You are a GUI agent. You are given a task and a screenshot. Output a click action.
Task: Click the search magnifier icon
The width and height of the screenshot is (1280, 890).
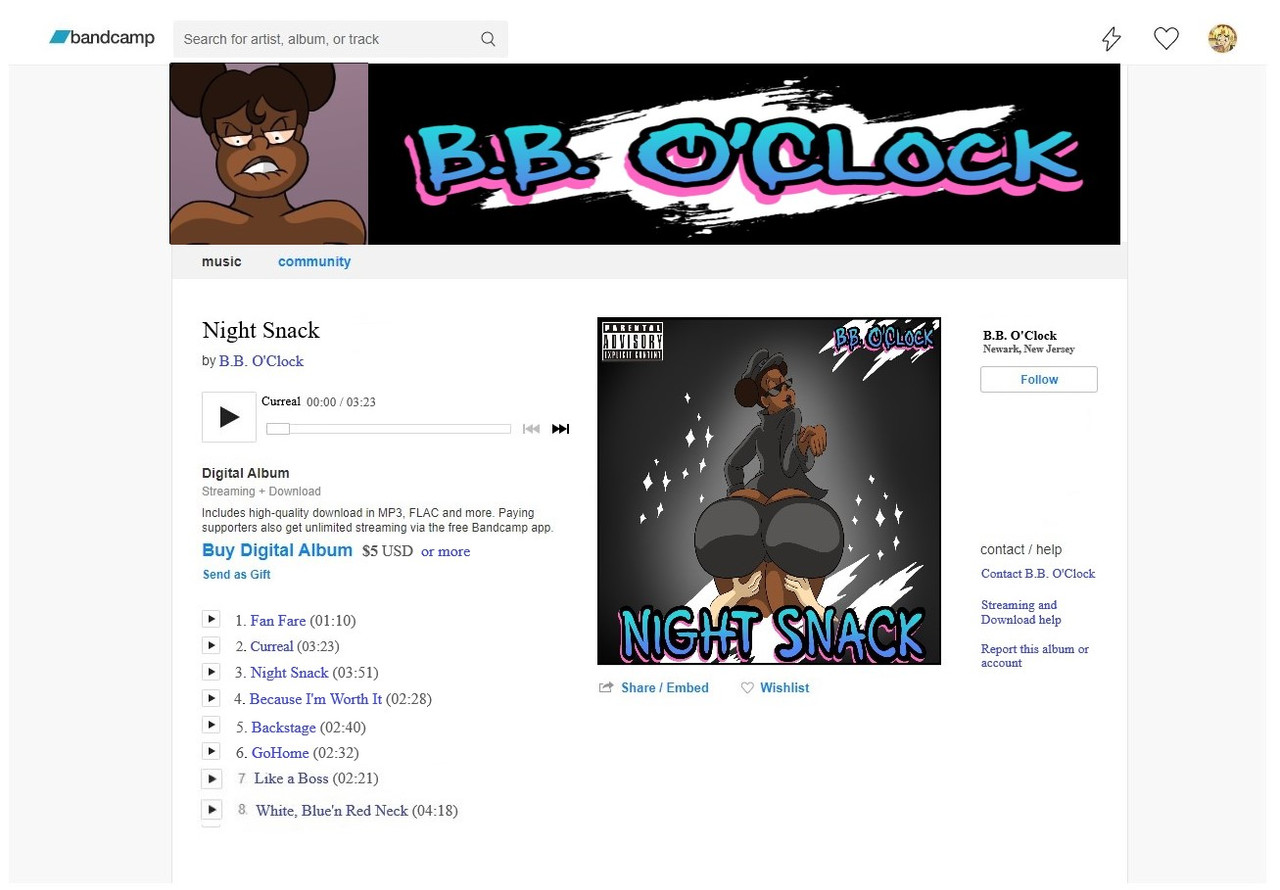click(x=488, y=39)
